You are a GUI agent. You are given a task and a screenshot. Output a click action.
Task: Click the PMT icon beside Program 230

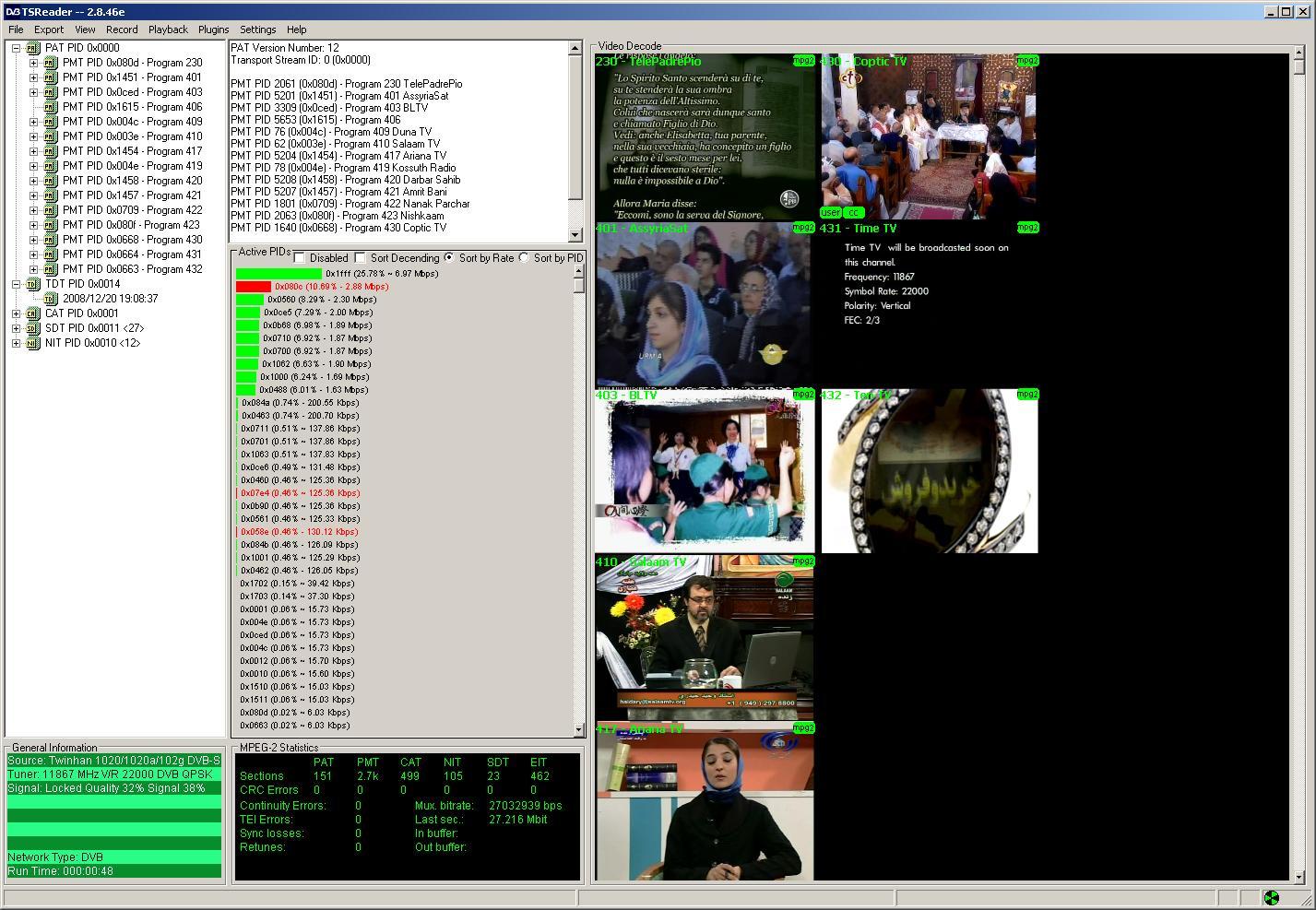tap(50, 63)
